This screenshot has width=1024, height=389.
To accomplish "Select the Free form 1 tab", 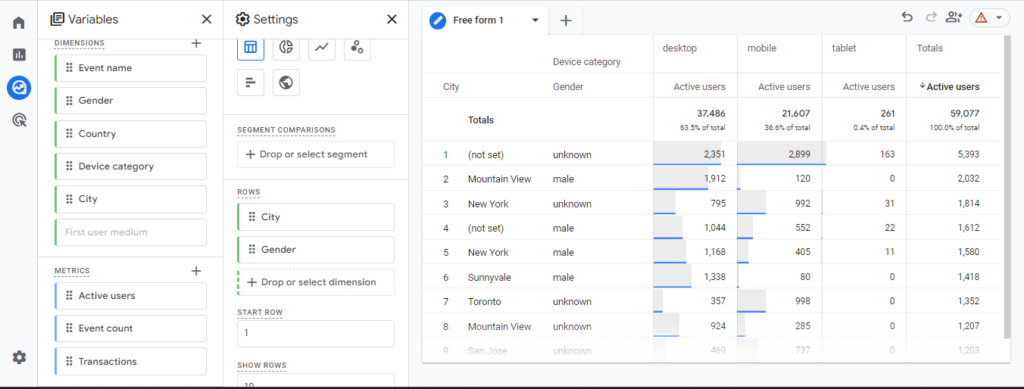I will pyautogui.click(x=486, y=20).
